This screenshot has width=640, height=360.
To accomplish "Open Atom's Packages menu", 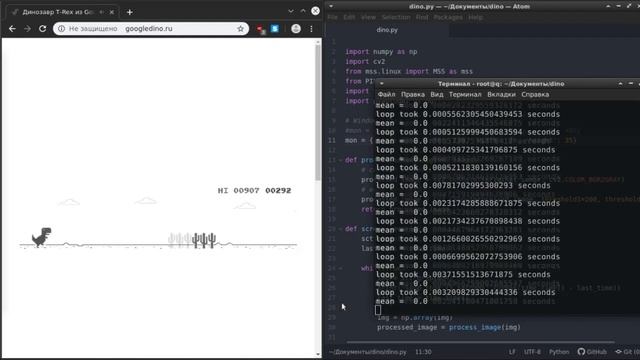I will 448,17.
